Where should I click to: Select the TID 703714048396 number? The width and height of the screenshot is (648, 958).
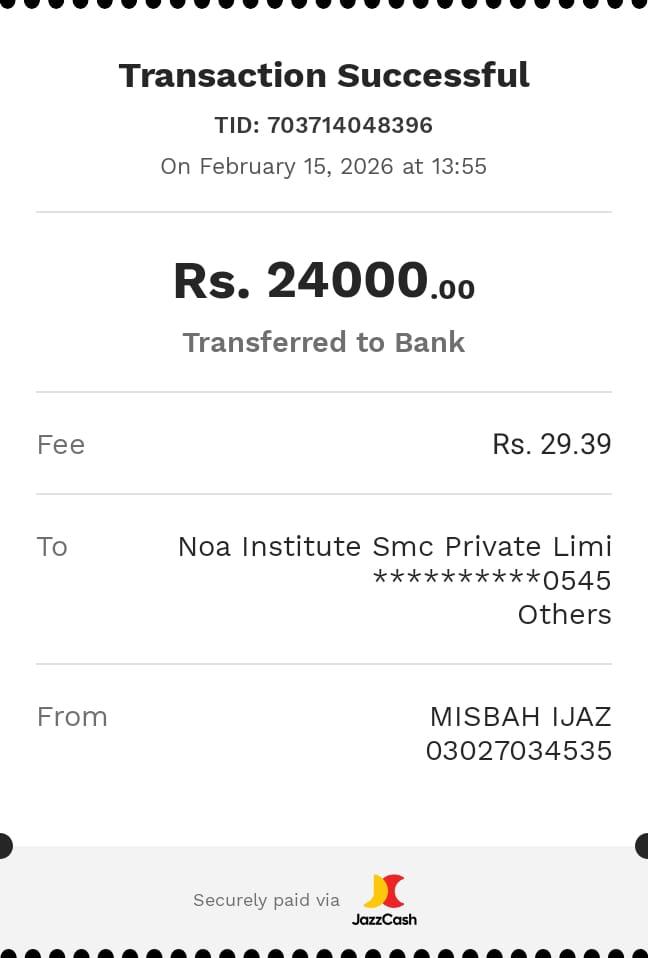pos(349,125)
